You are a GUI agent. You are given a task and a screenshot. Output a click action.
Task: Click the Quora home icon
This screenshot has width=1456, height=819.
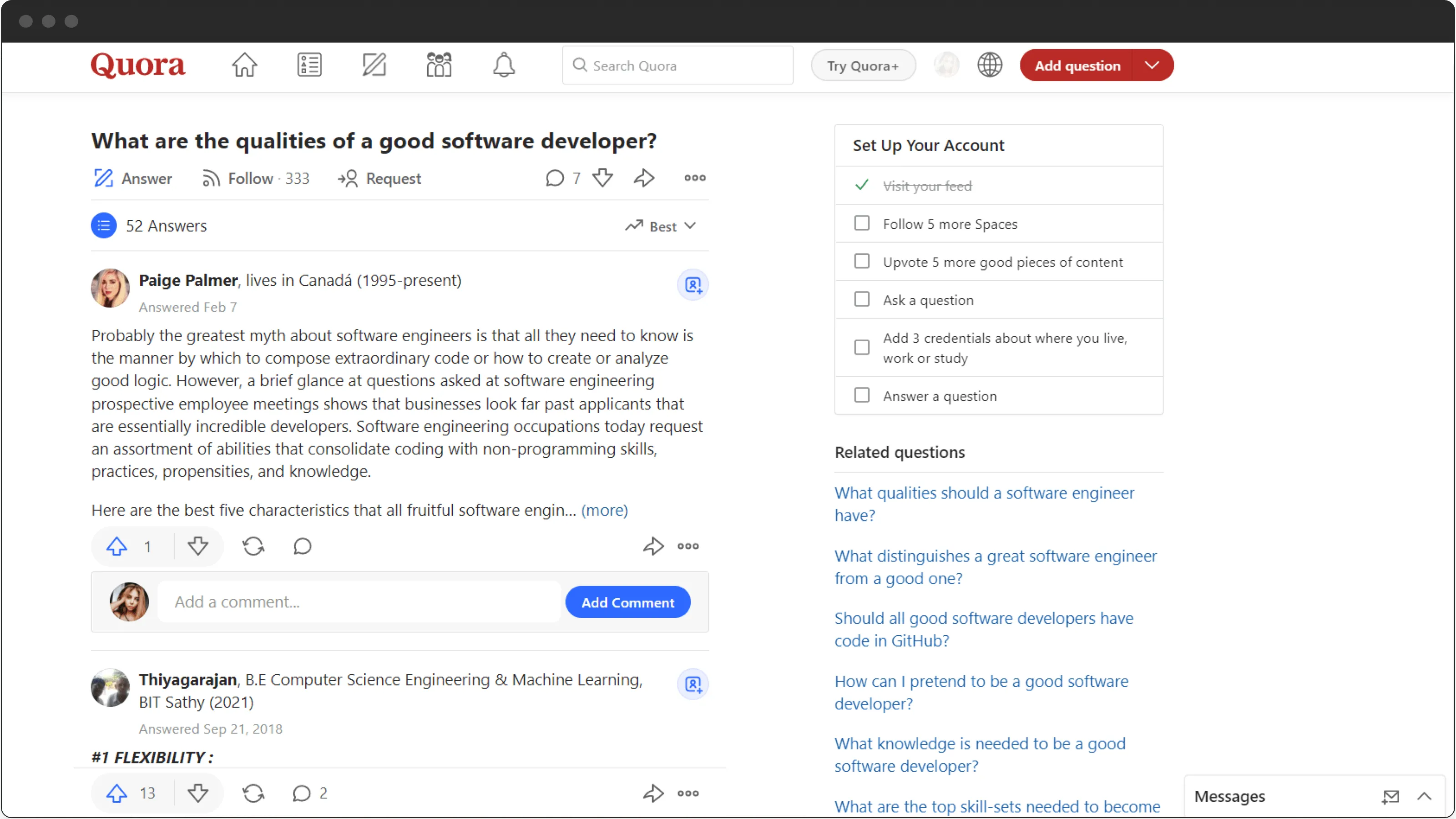tap(244, 65)
